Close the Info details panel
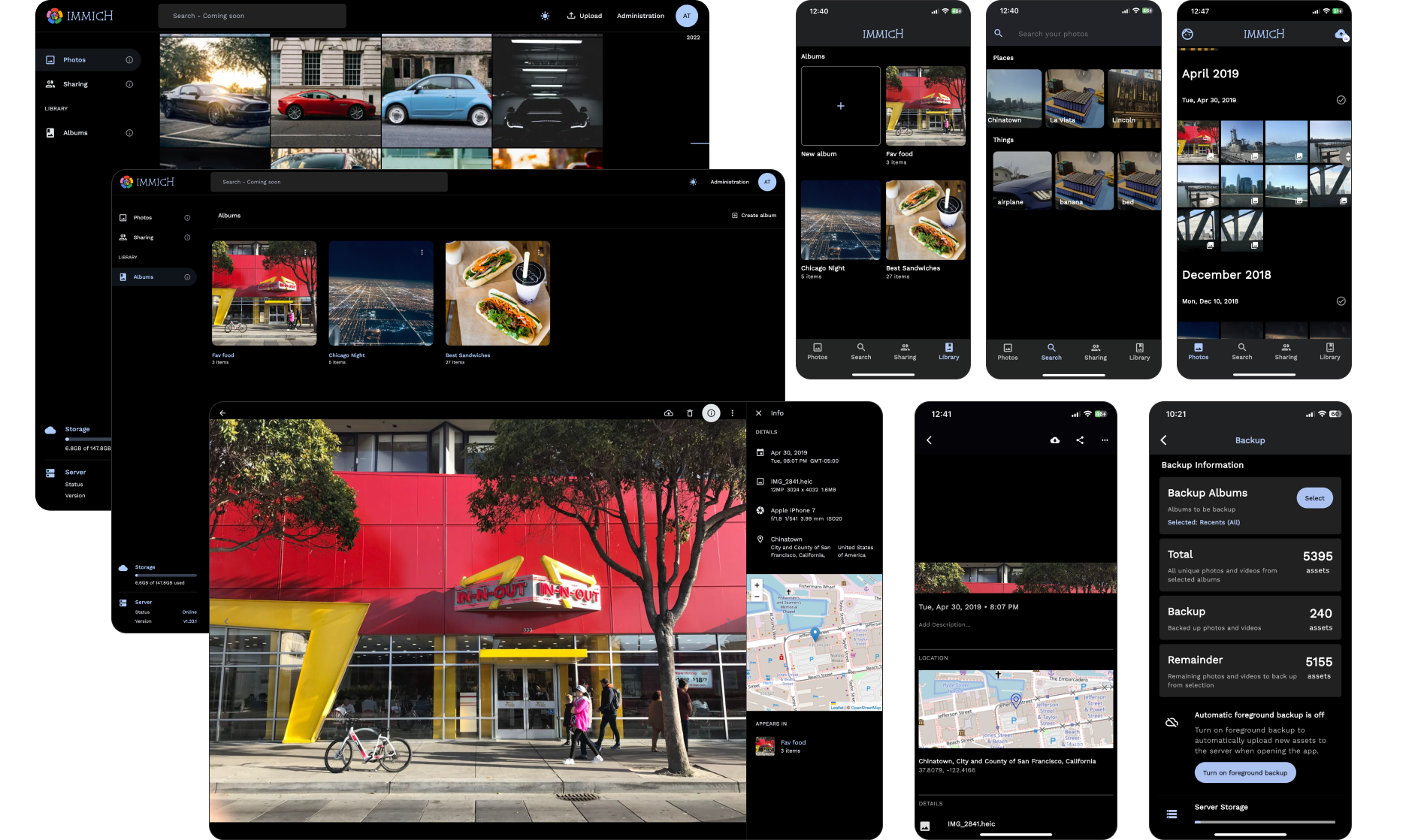The height and width of the screenshot is (840, 1418). (759, 413)
